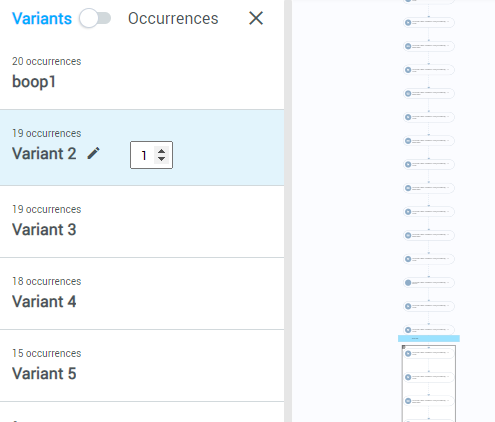Viewport: 495px width, 422px height.
Task: Select the Variant 3 row
Action: [142, 222]
